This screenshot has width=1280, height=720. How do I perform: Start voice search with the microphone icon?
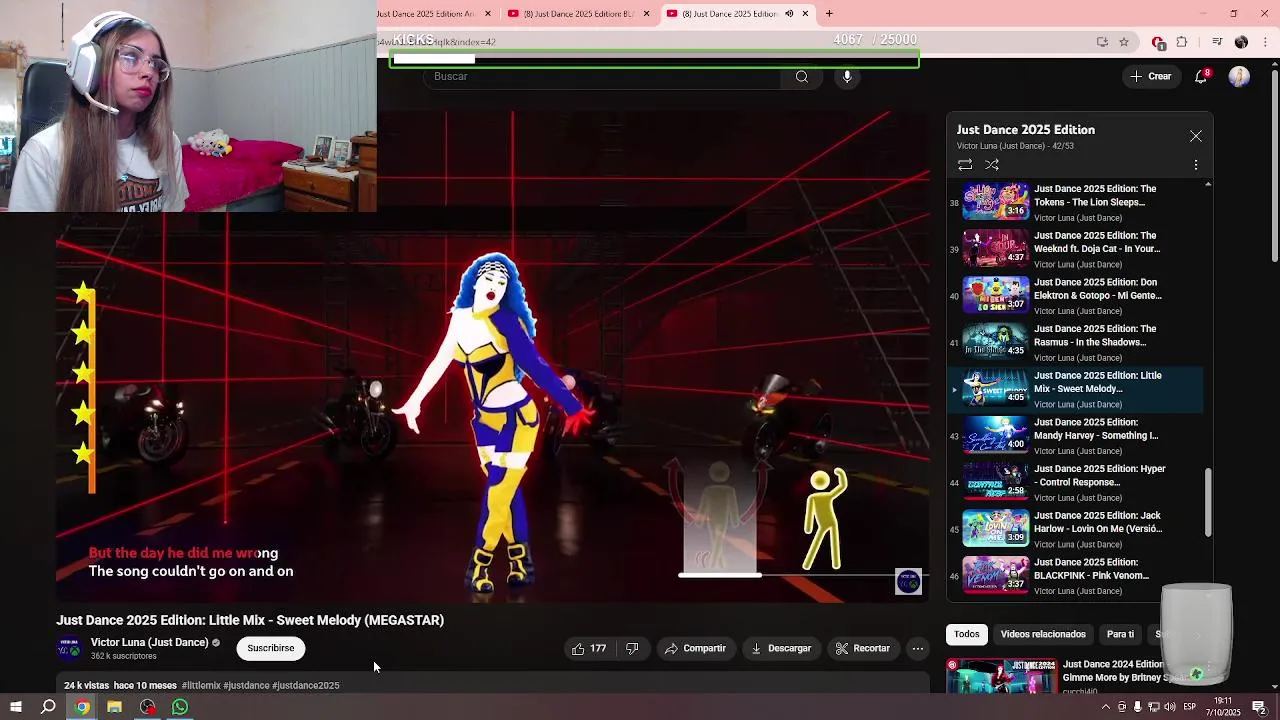point(847,76)
